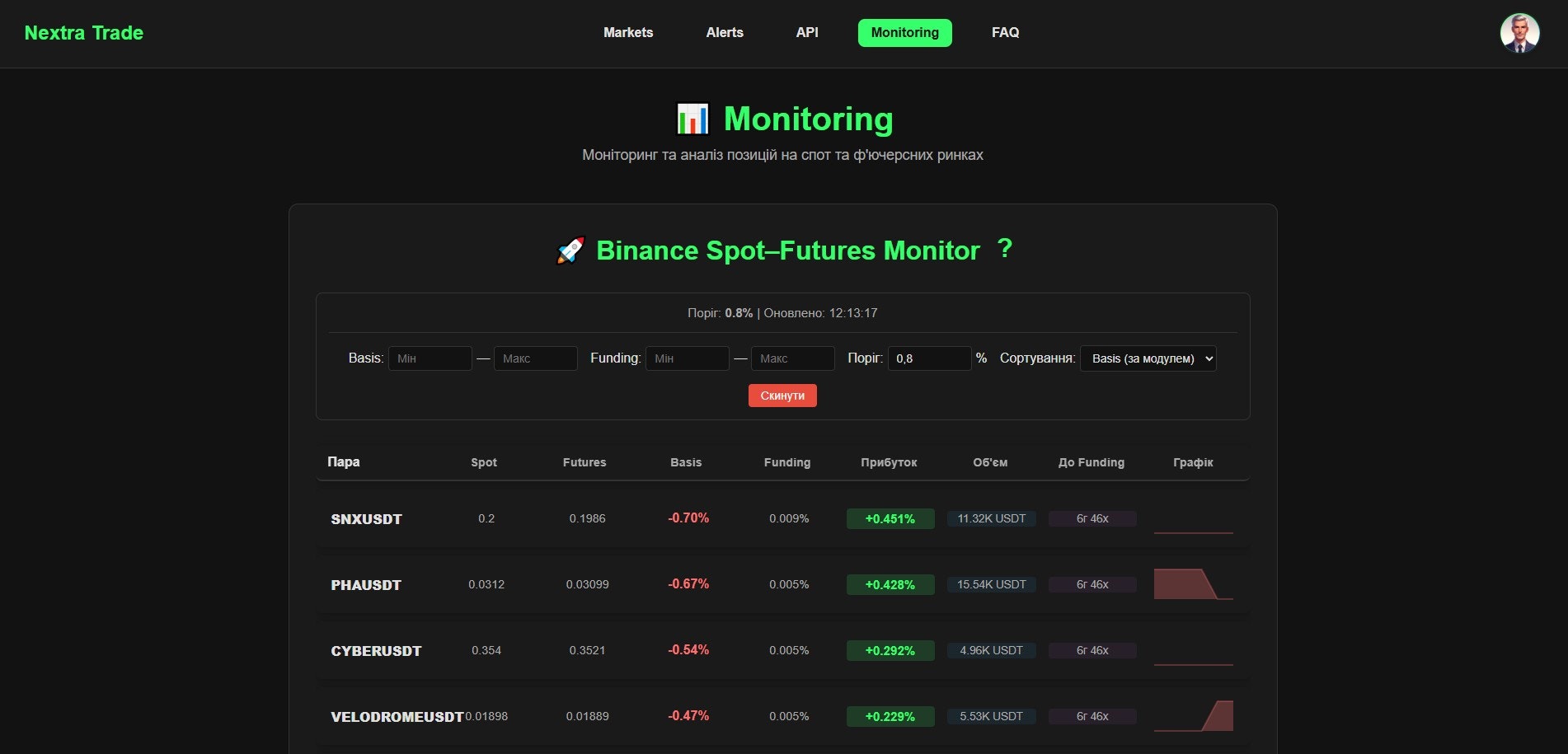Open the user profile avatar

[1519, 33]
